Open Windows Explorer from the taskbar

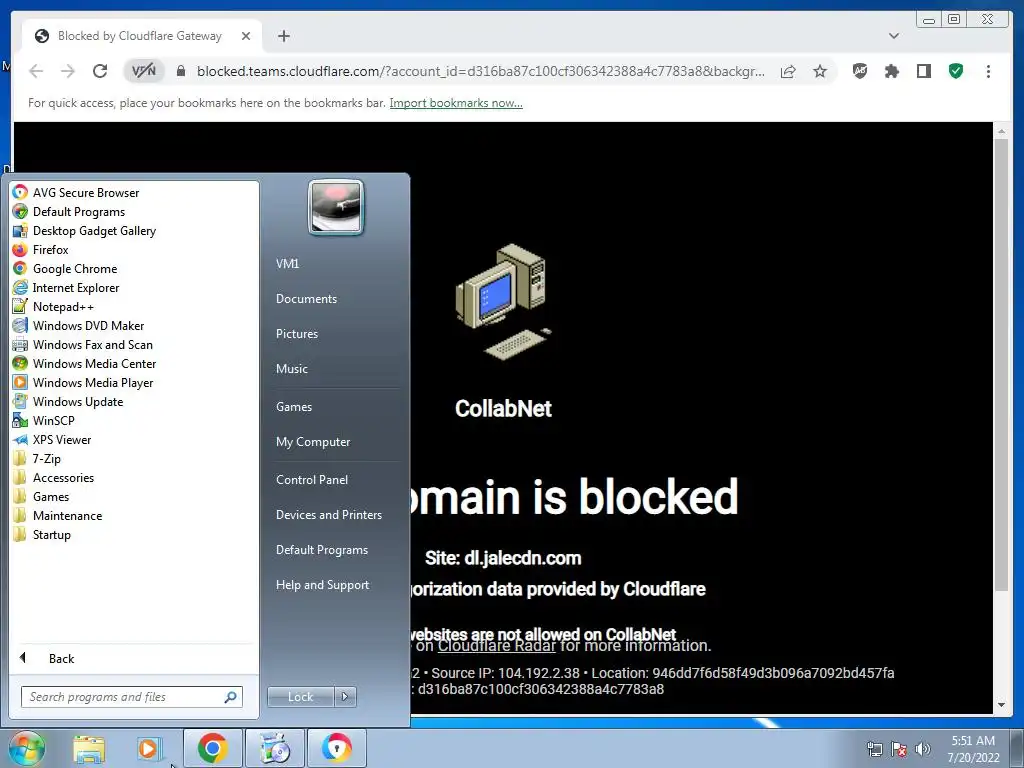(x=89, y=749)
